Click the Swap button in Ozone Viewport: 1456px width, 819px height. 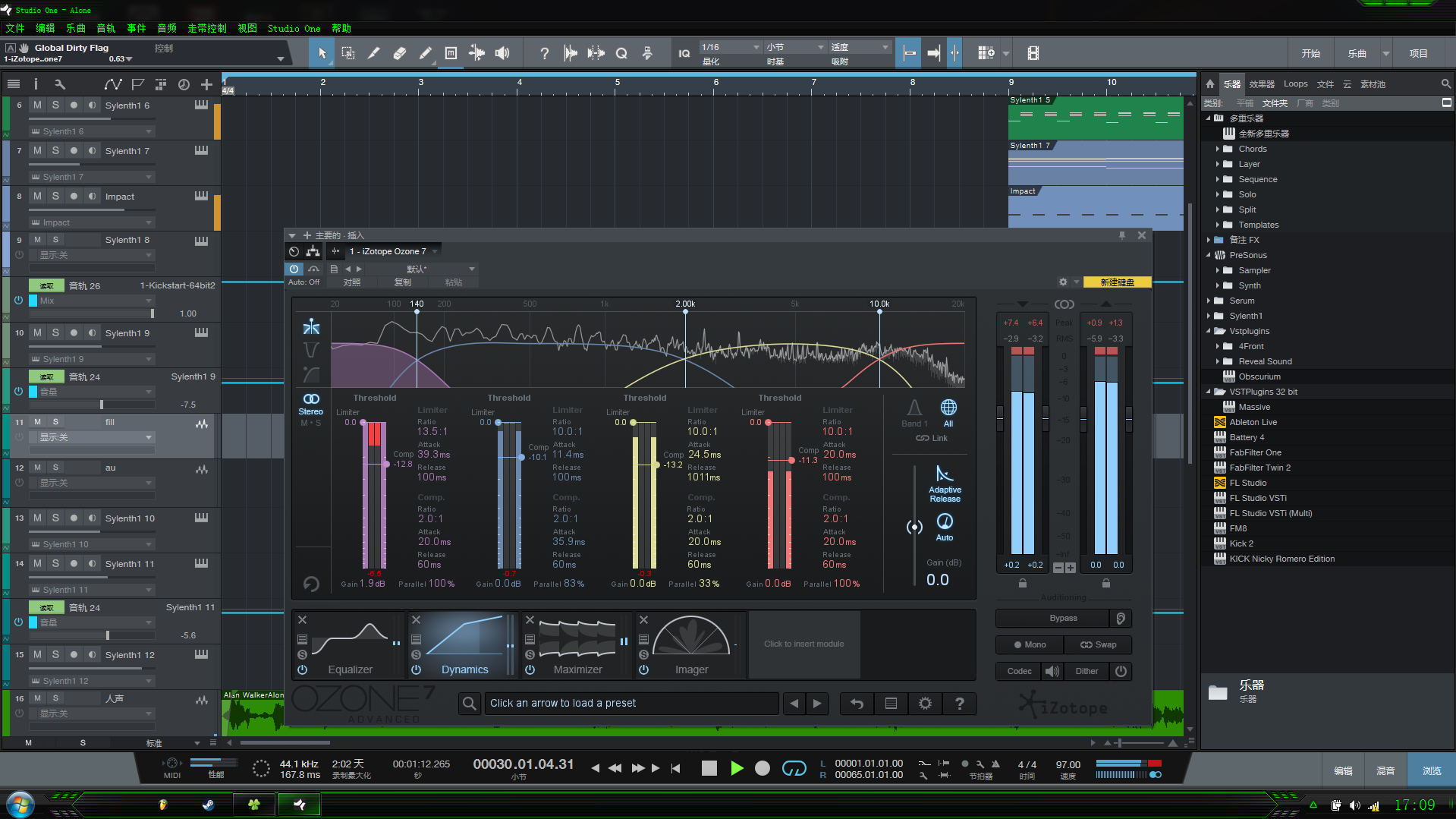tap(1098, 644)
